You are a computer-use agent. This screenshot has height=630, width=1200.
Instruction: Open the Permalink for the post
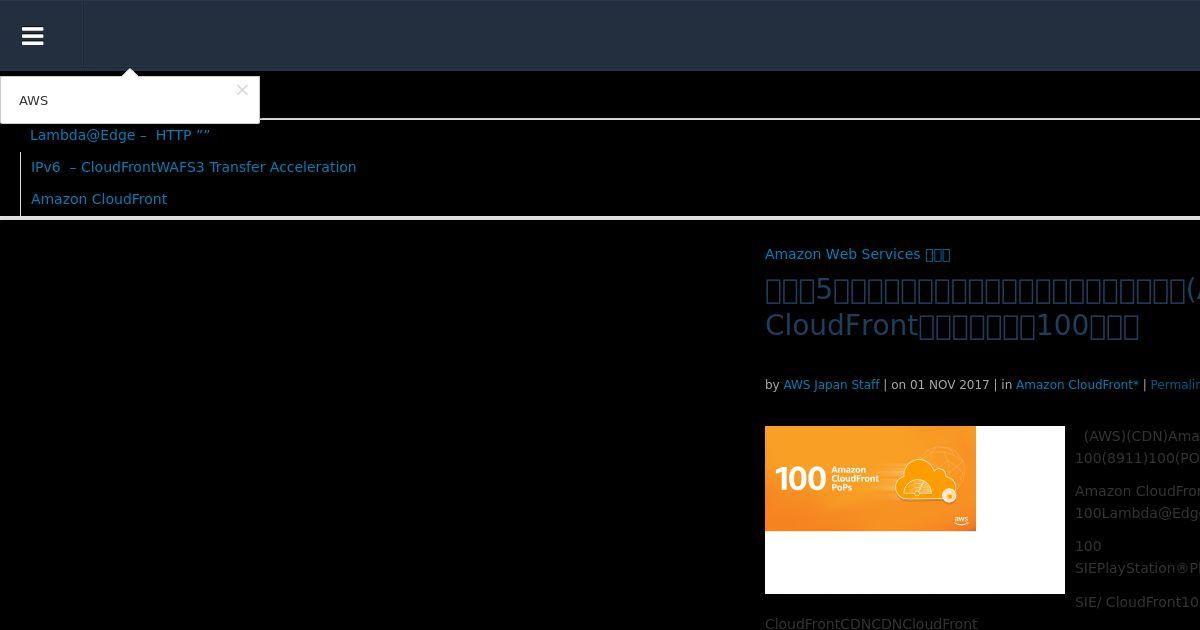tap(1175, 385)
